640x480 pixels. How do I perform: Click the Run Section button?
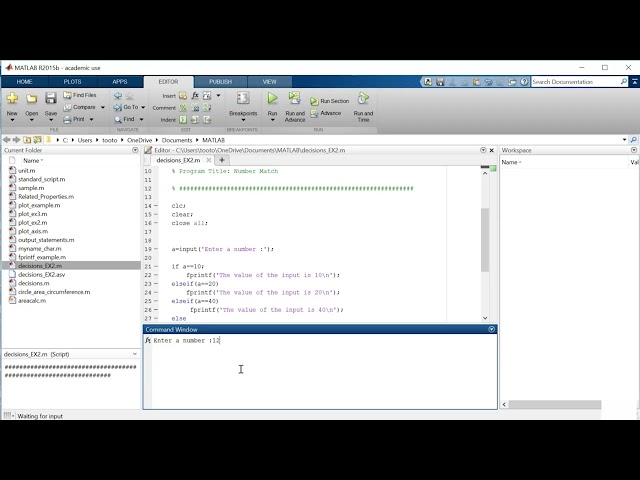(329, 101)
